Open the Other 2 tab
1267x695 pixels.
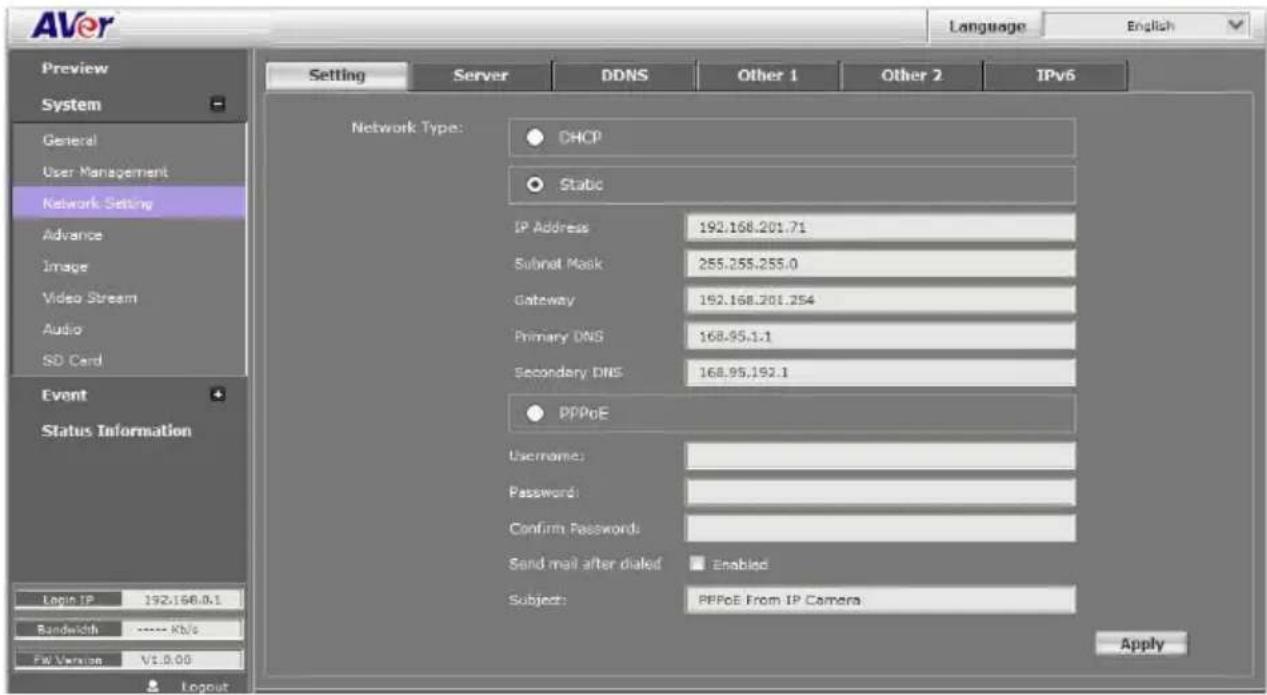pyautogui.click(x=912, y=76)
